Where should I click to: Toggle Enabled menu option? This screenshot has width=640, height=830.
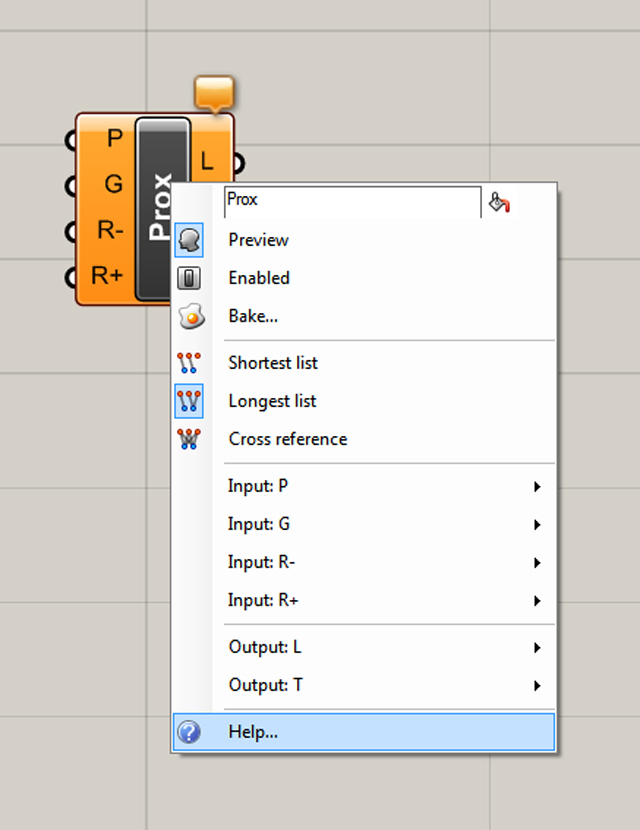click(259, 278)
